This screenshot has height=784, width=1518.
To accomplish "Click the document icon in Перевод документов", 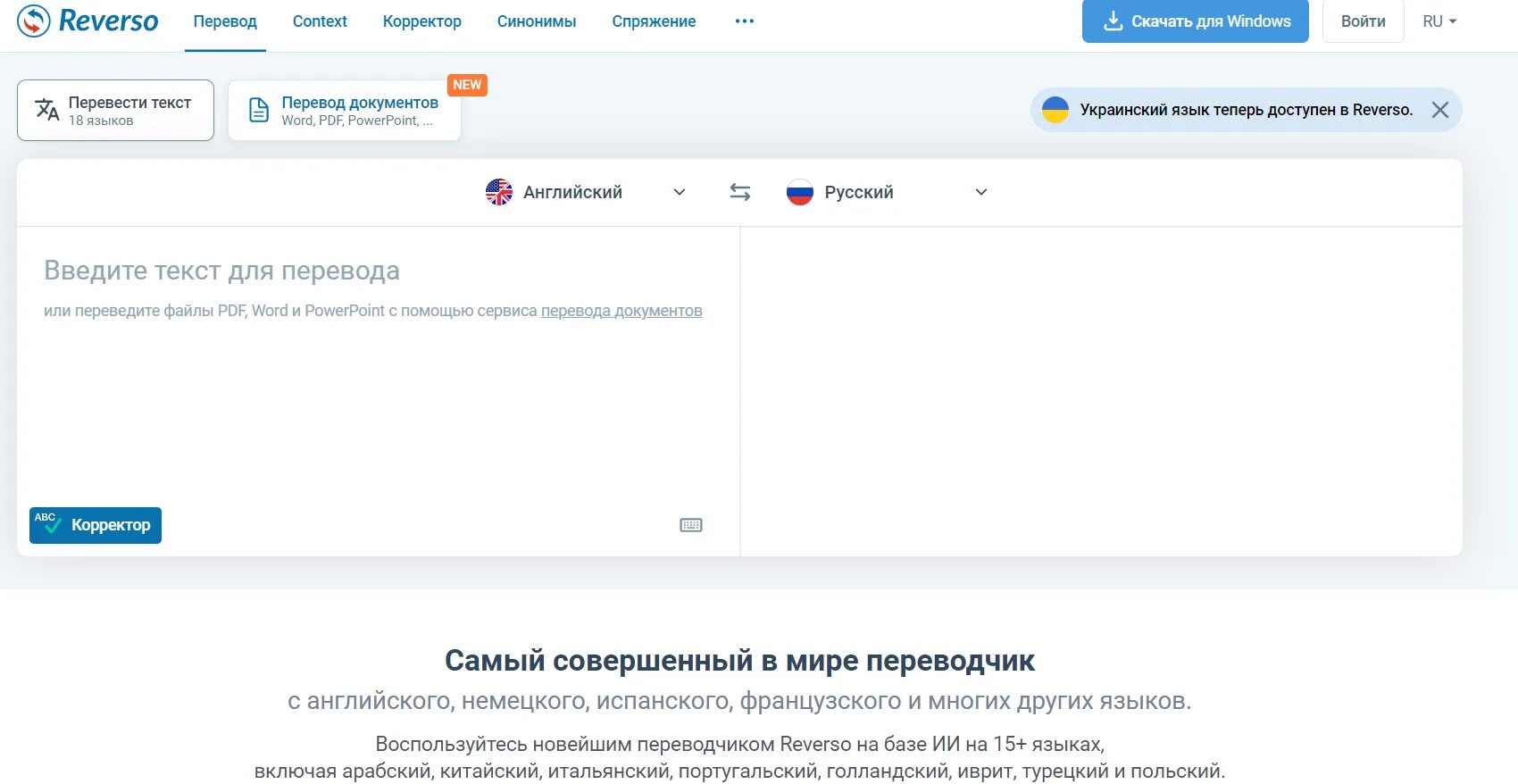I will coord(259,110).
